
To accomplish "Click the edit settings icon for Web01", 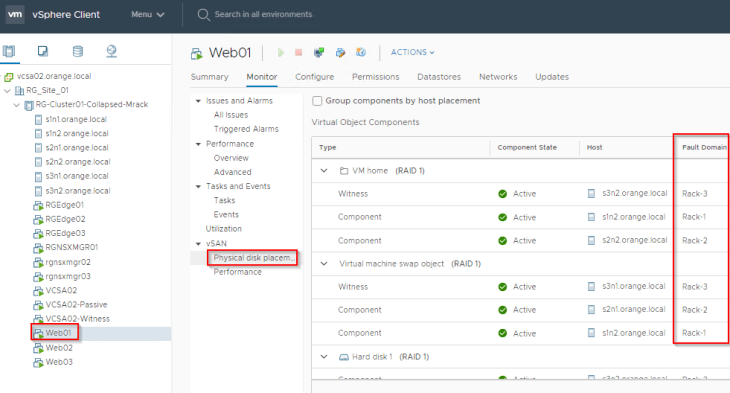I will click(340, 53).
